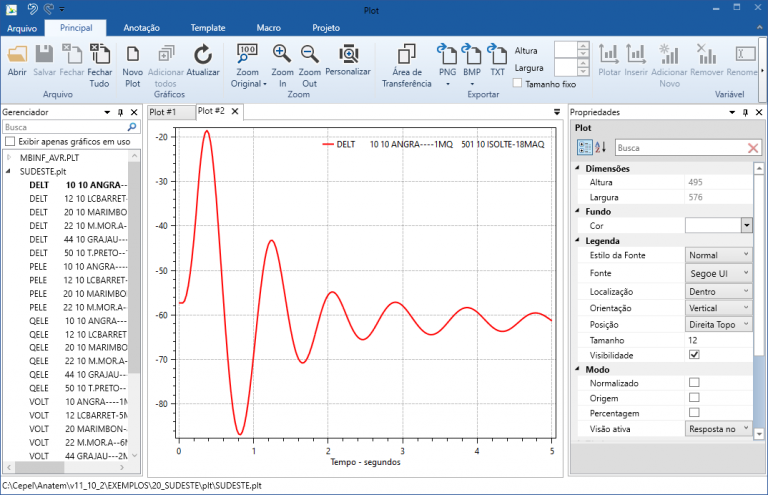Export plot using the PNG icon

pyautogui.click(x=446, y=54)
